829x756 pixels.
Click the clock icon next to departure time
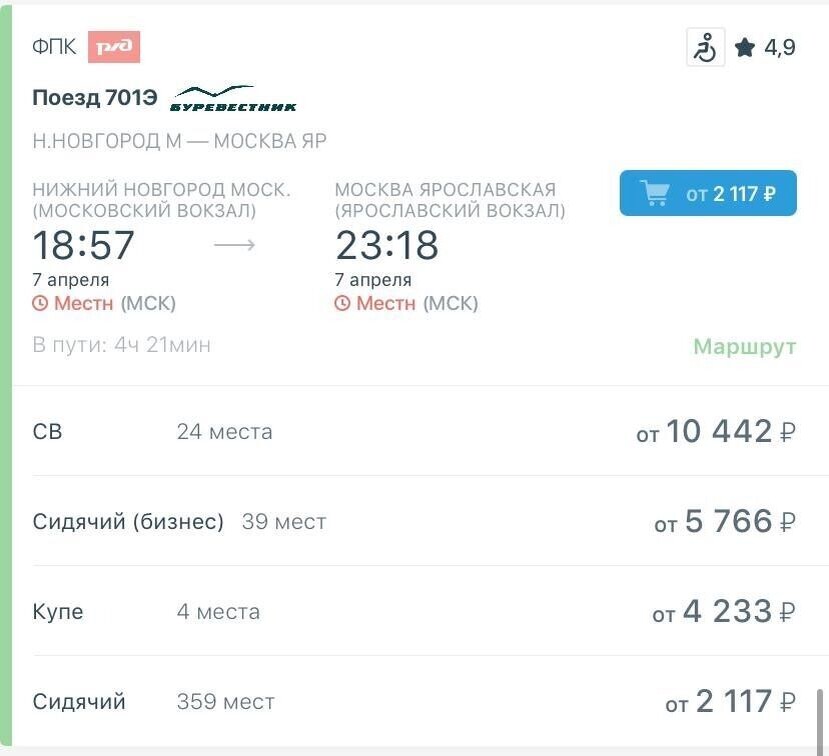[41, 303]
